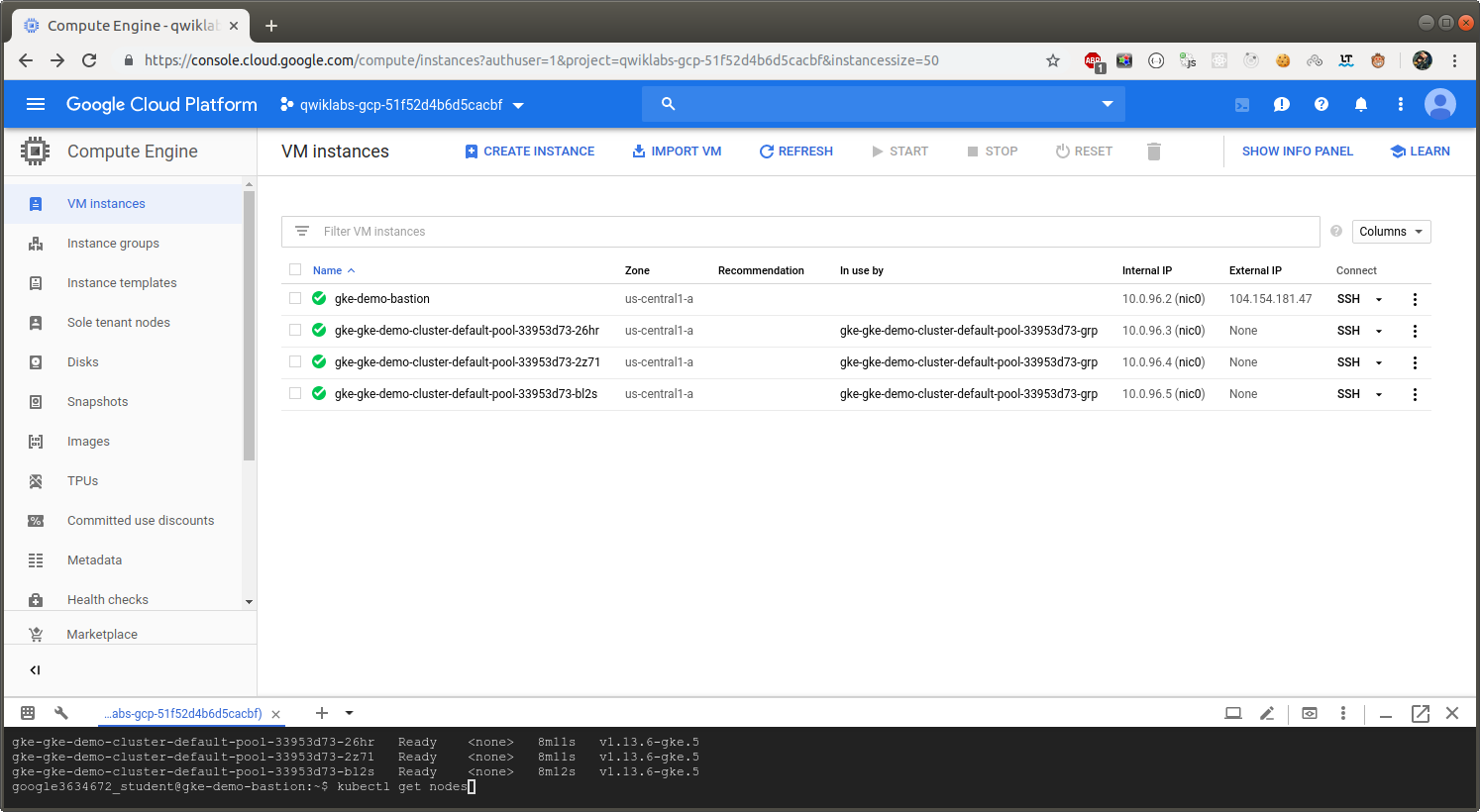Click the Filter VM instances field
This screenshot has height=812, width=1480.
pos(800,232)
